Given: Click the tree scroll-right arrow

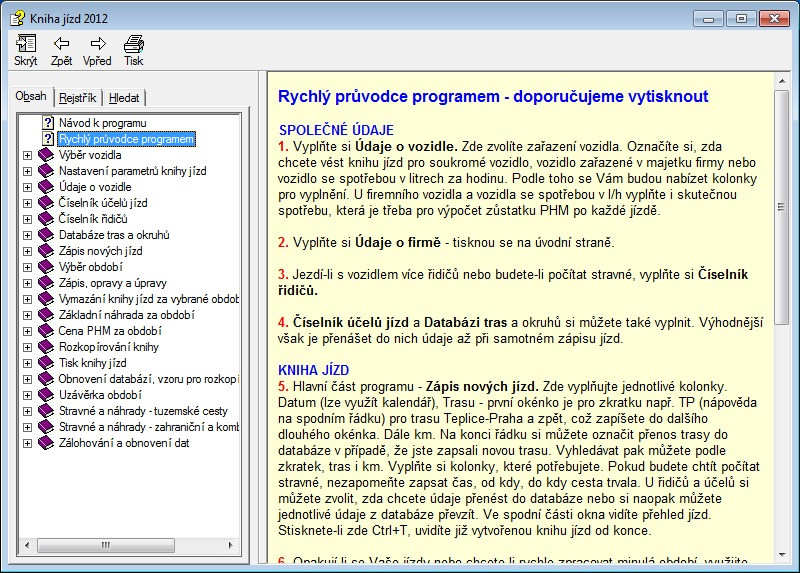Looking at the screenshot, I should pos(231,545).
